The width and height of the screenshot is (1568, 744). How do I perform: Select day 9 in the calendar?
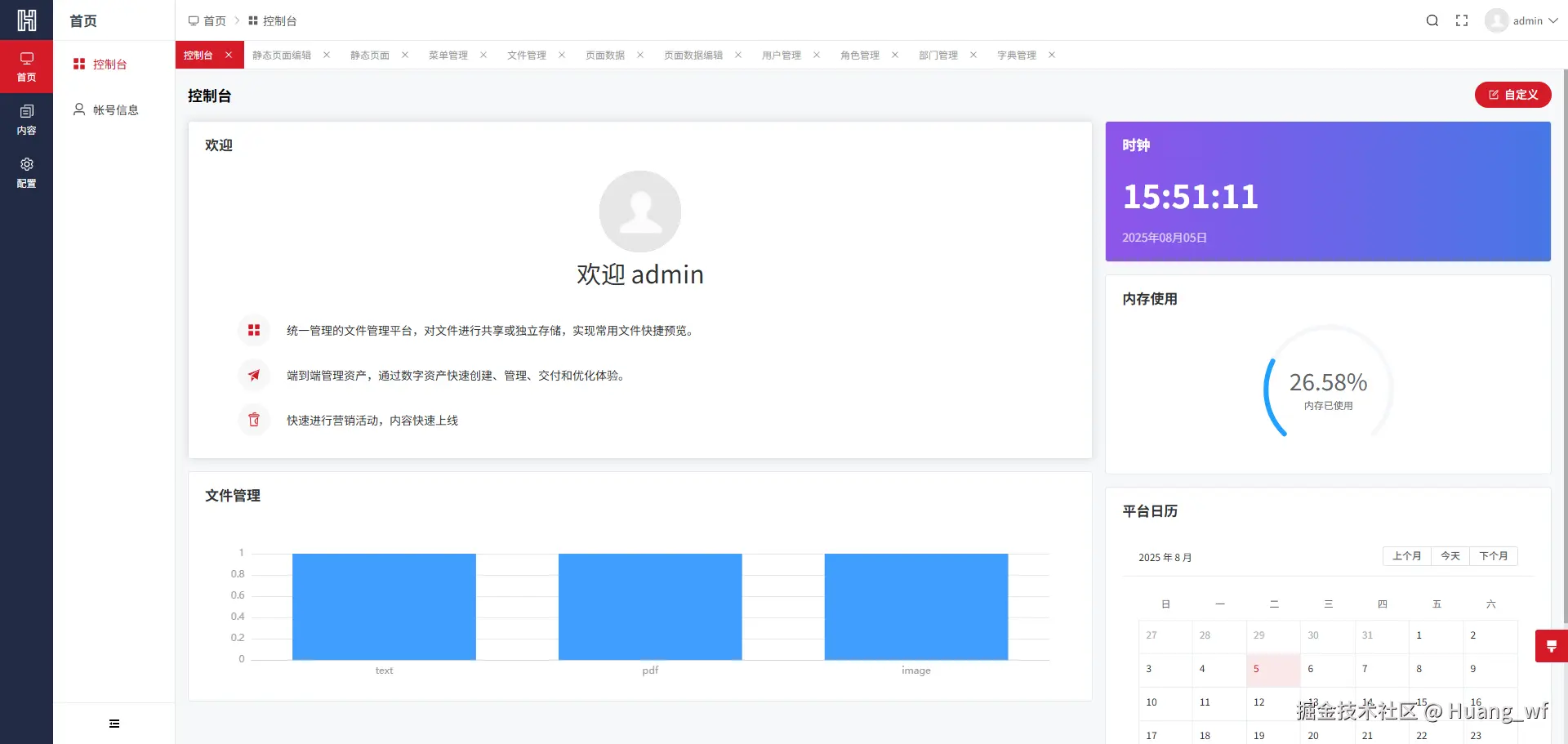(x=1490, y=670)
